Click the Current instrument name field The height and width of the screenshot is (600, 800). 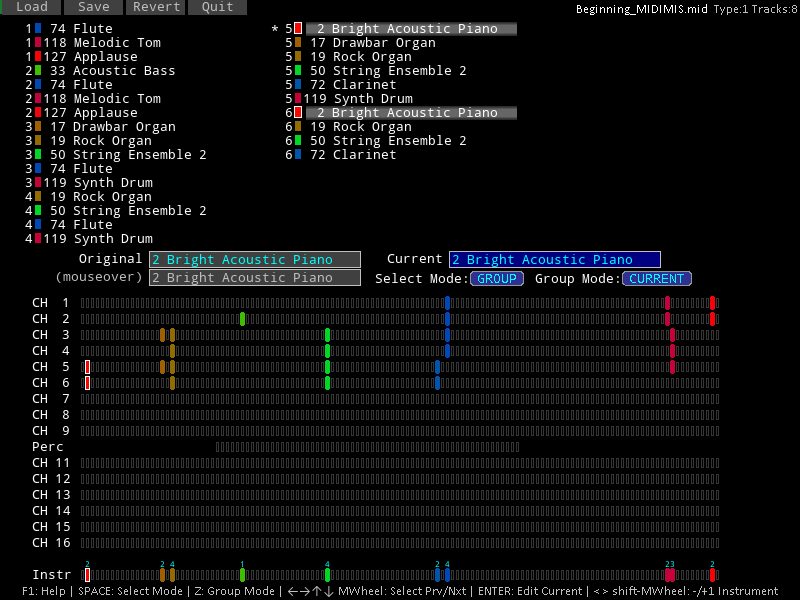coord(554,260)
